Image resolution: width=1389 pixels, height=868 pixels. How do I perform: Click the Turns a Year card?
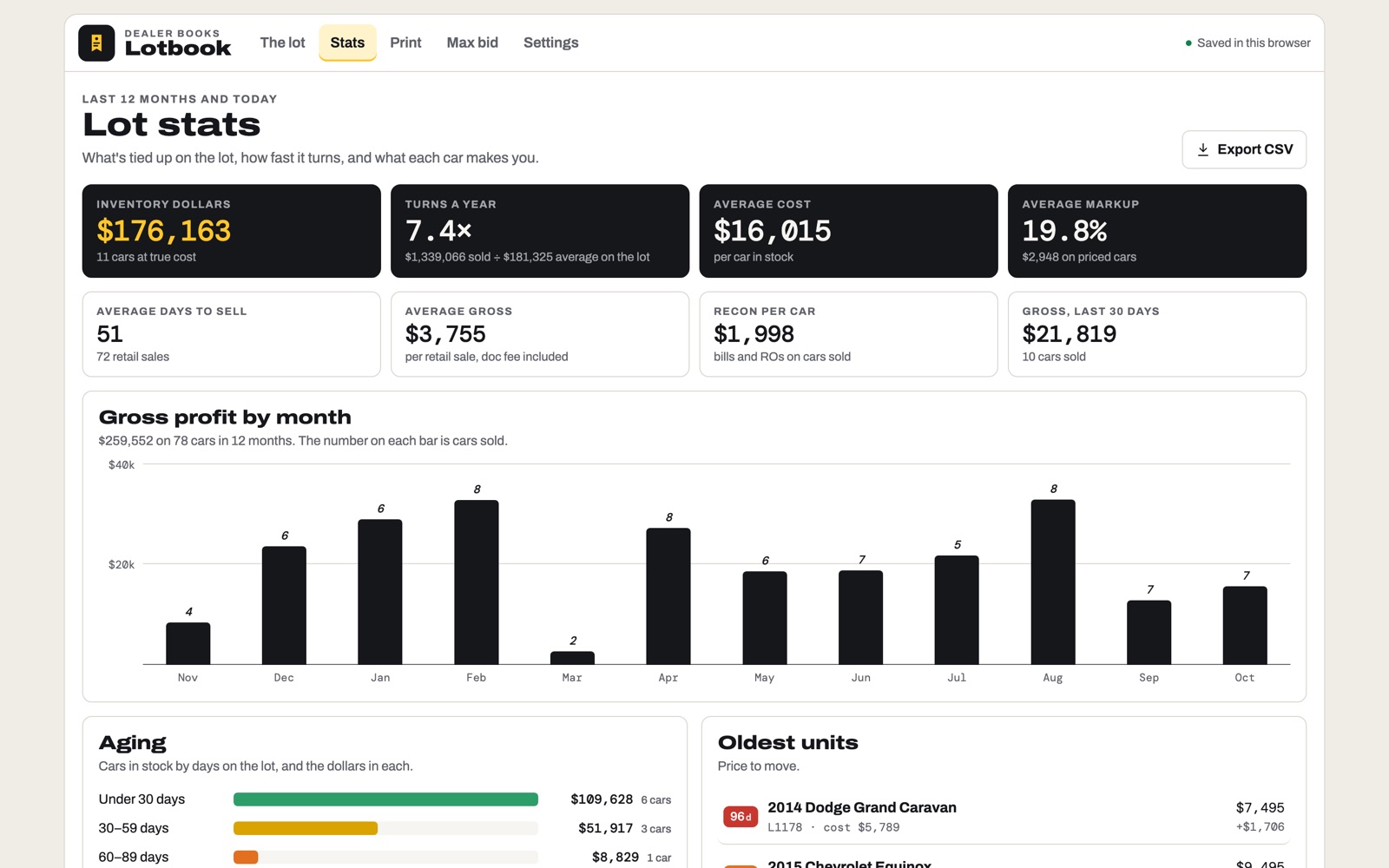[540, 231]
